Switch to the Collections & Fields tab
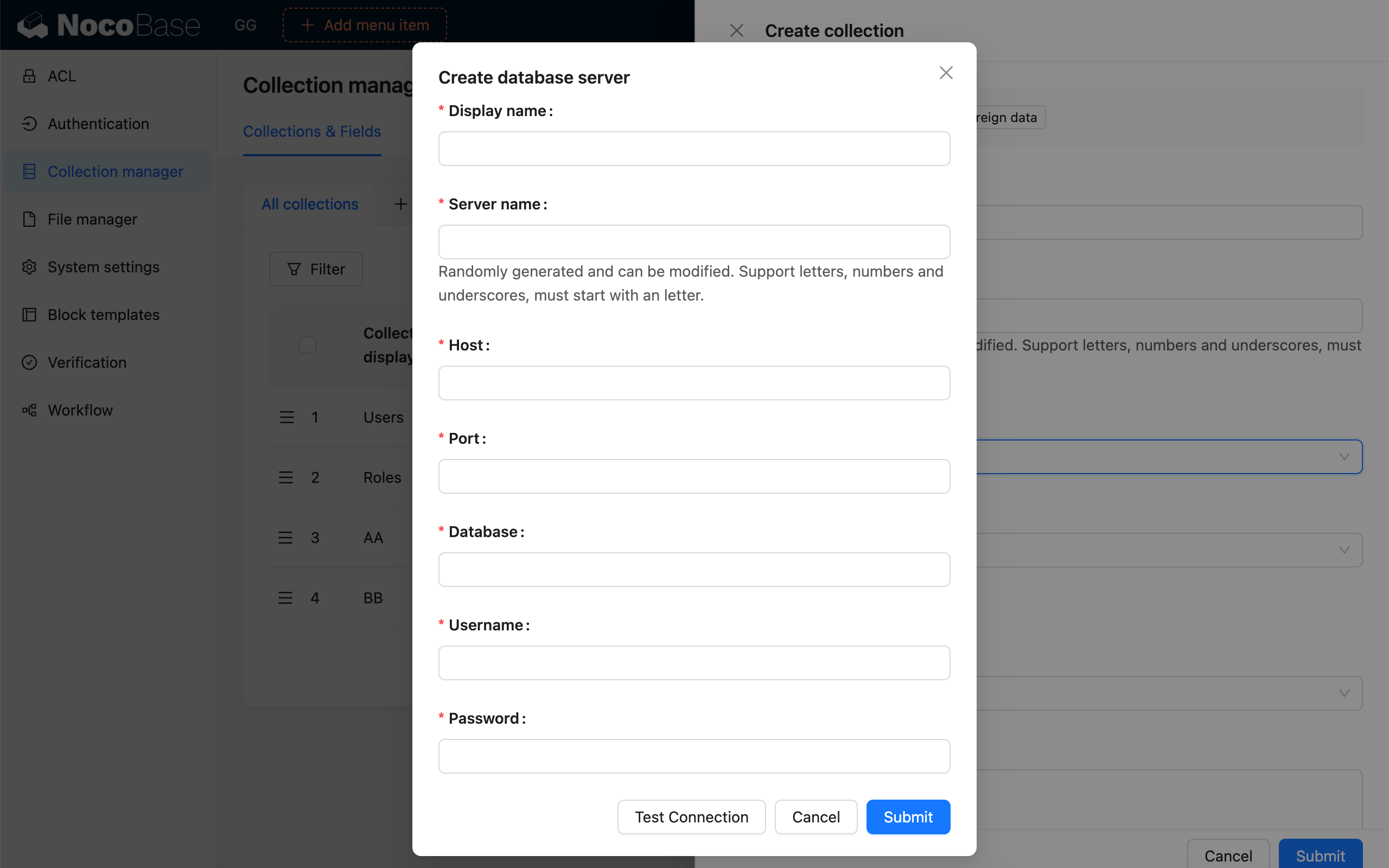This screenshot has height=868, width=1389. [x=311, y=131]
